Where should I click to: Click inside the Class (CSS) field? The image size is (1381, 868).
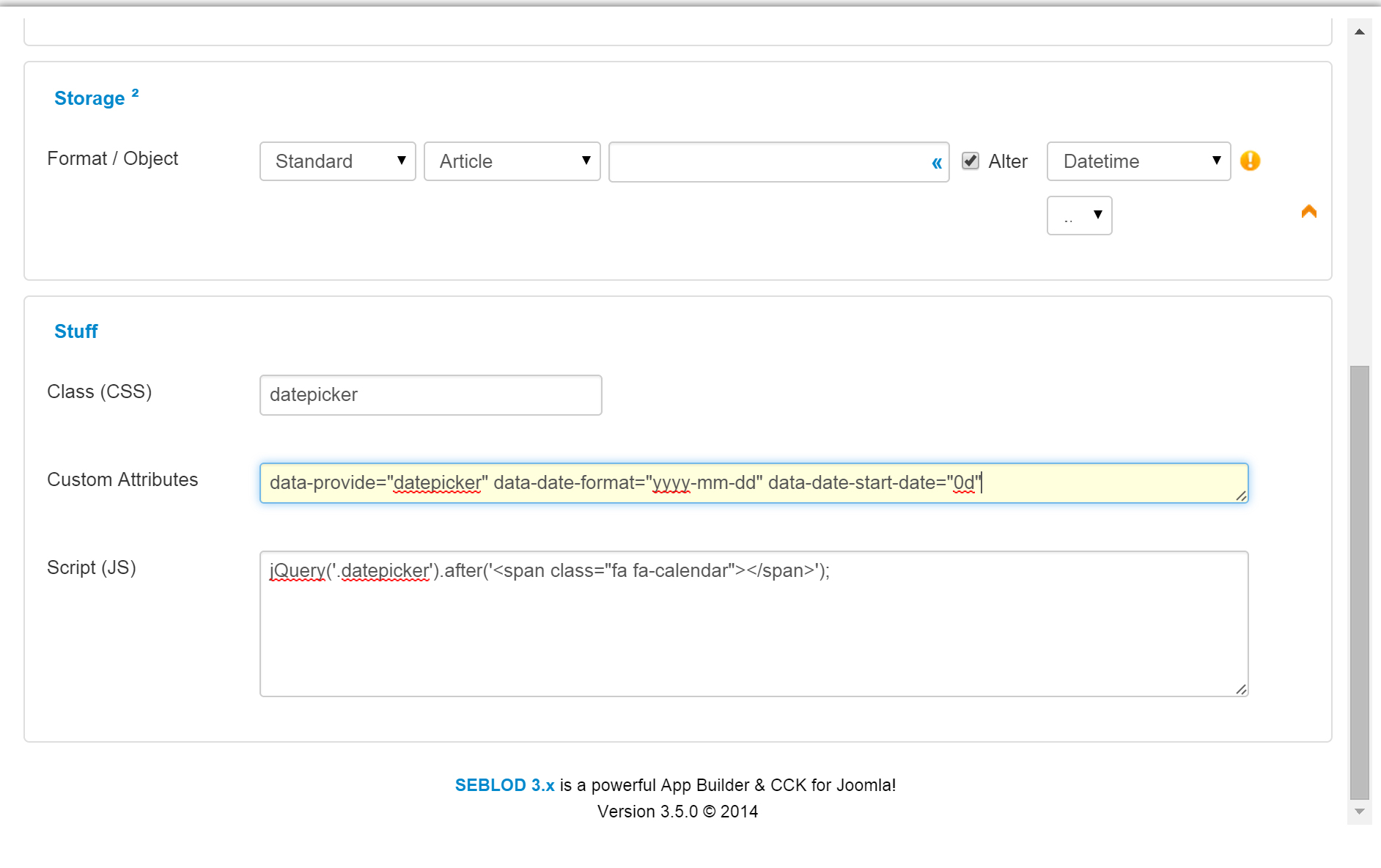430,394
